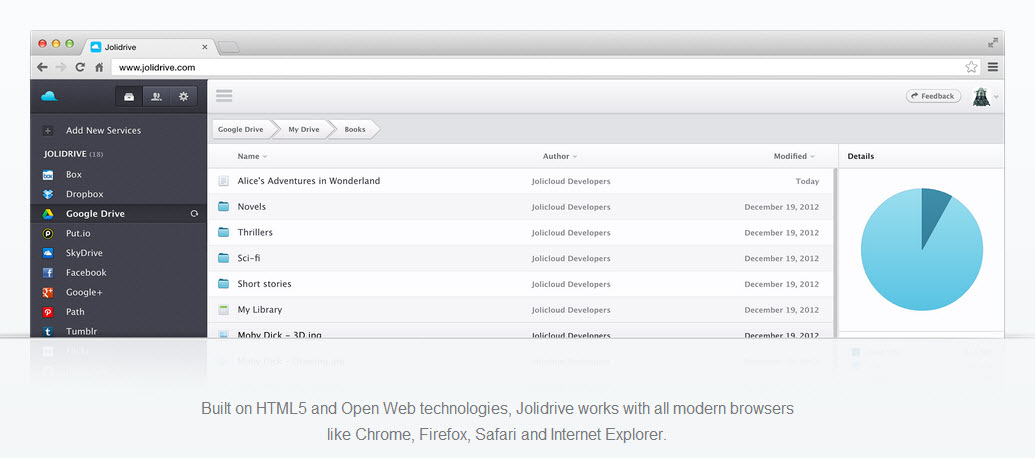Click the Google+ service icon
Screen dimensions: 1035x458
coord(48,292)
